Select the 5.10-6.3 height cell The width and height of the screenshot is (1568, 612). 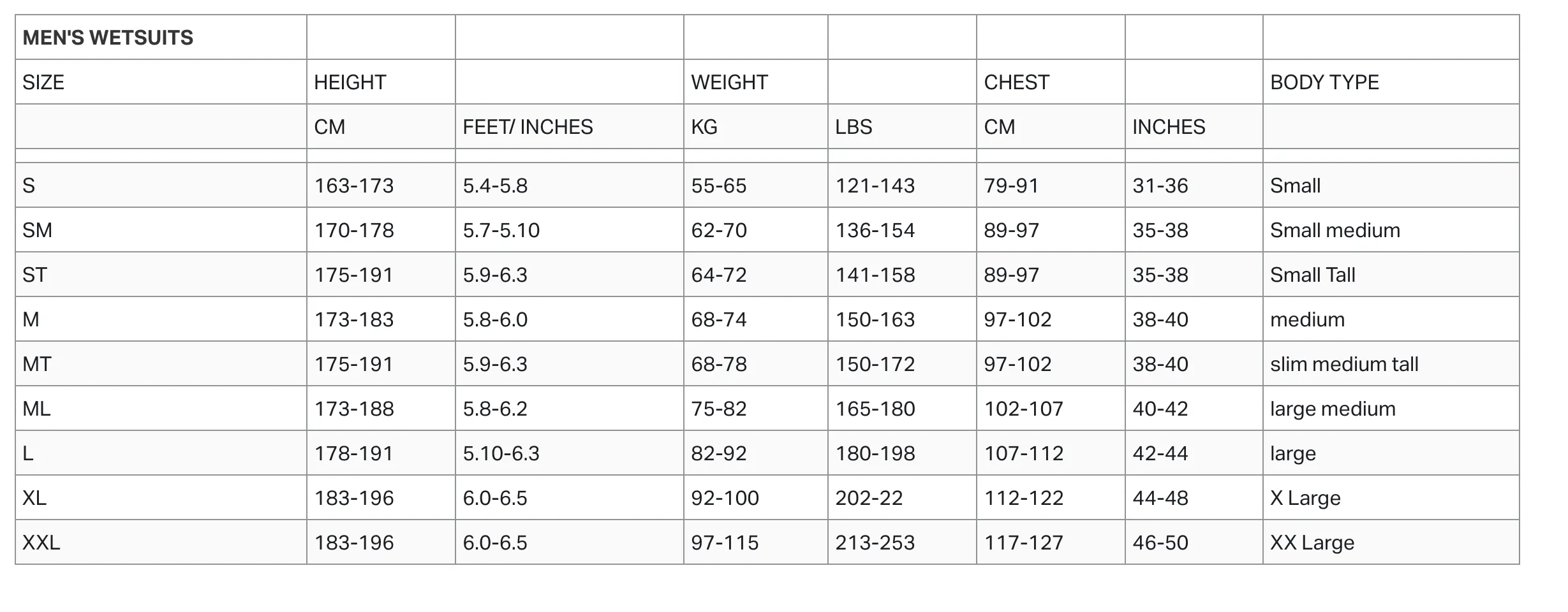point(569,453)
